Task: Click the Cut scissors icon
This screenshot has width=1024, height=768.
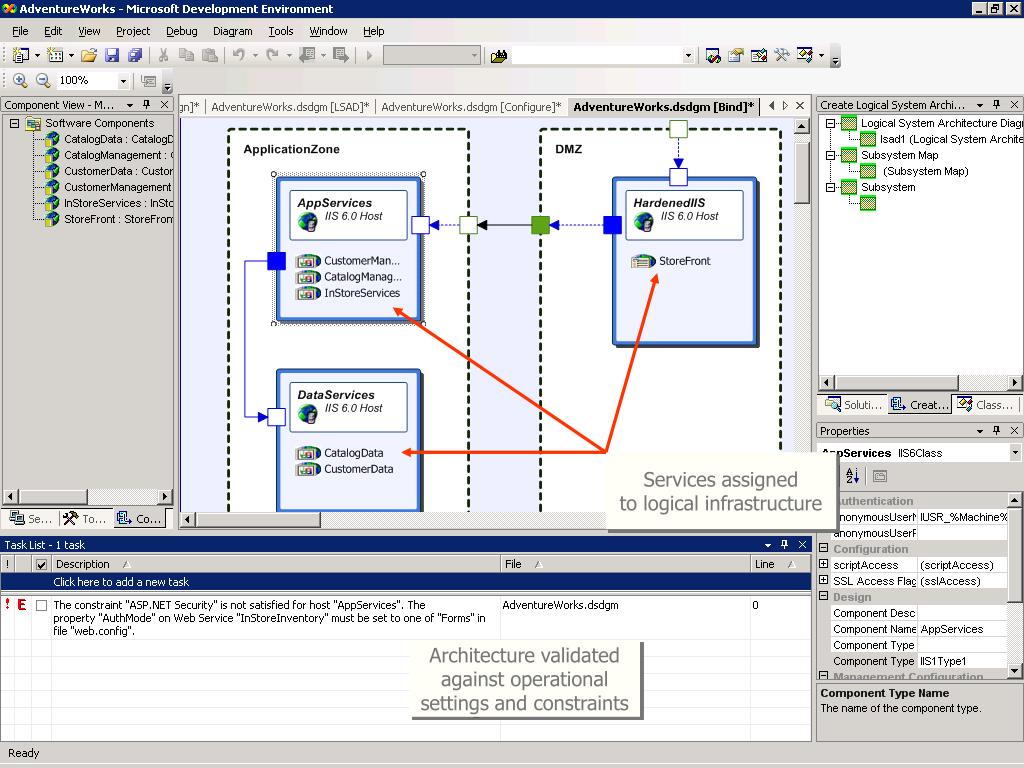Action: point(163,56)
